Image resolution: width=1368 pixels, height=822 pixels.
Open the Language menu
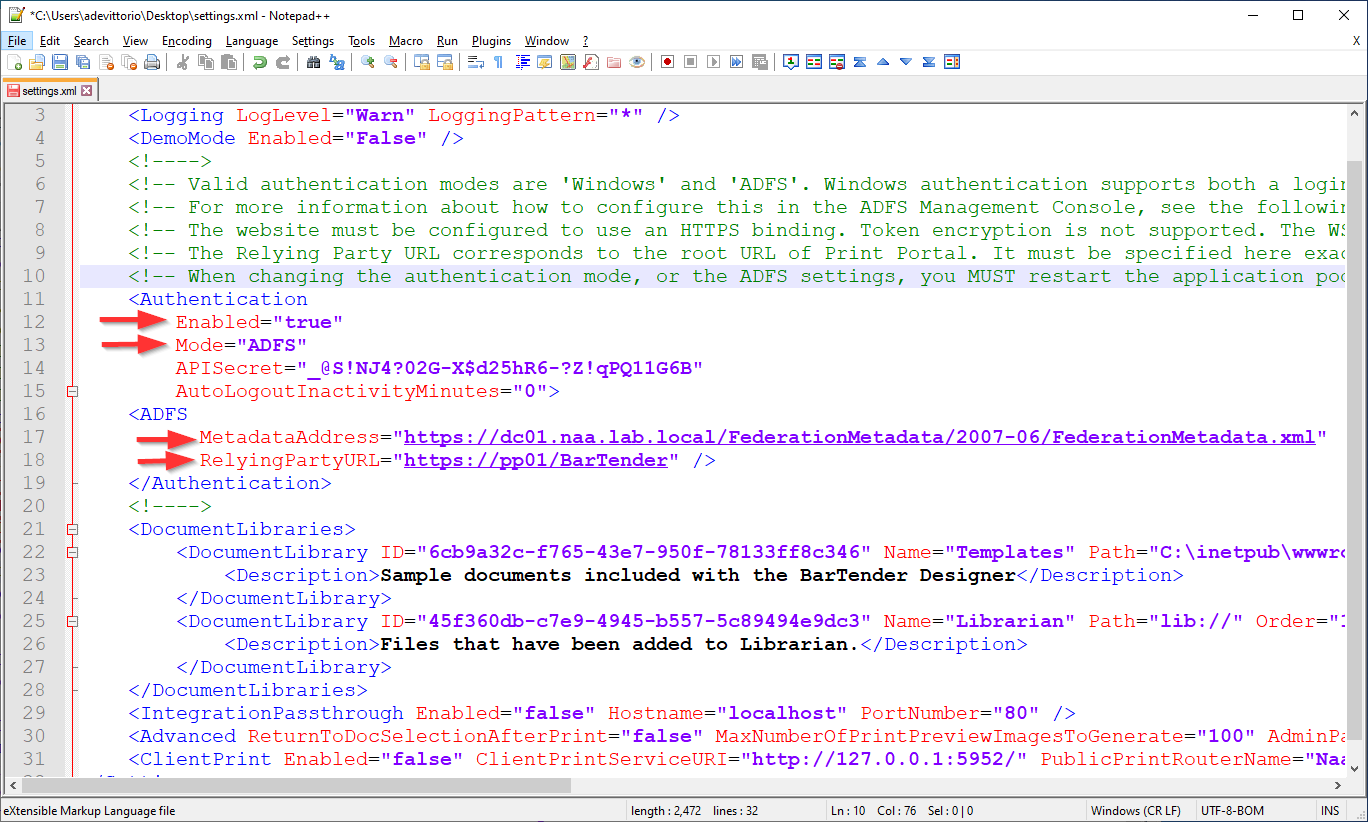252,41
